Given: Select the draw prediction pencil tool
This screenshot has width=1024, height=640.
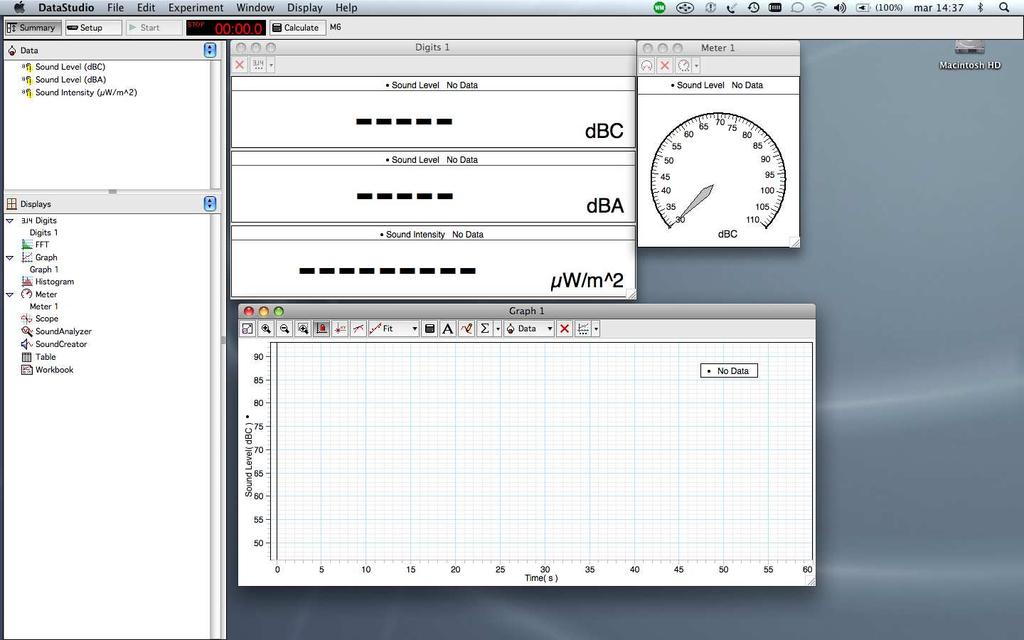Looking at the screenshot, I should pyautogui.click(x=466, y=328).
